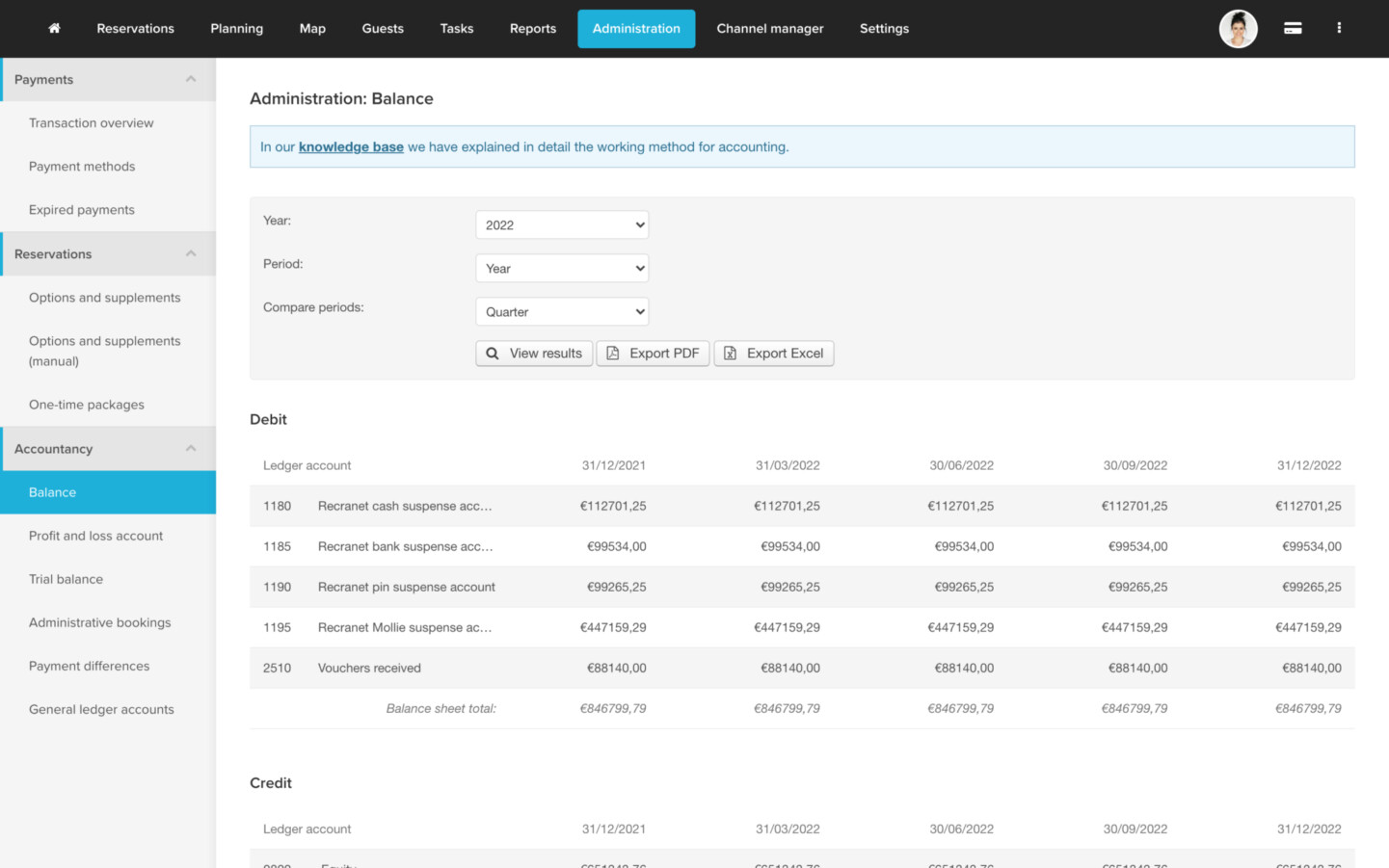This screenshot has height=868, width=1389.
Task: Export balance to Excel
Action: coord(773,354)
